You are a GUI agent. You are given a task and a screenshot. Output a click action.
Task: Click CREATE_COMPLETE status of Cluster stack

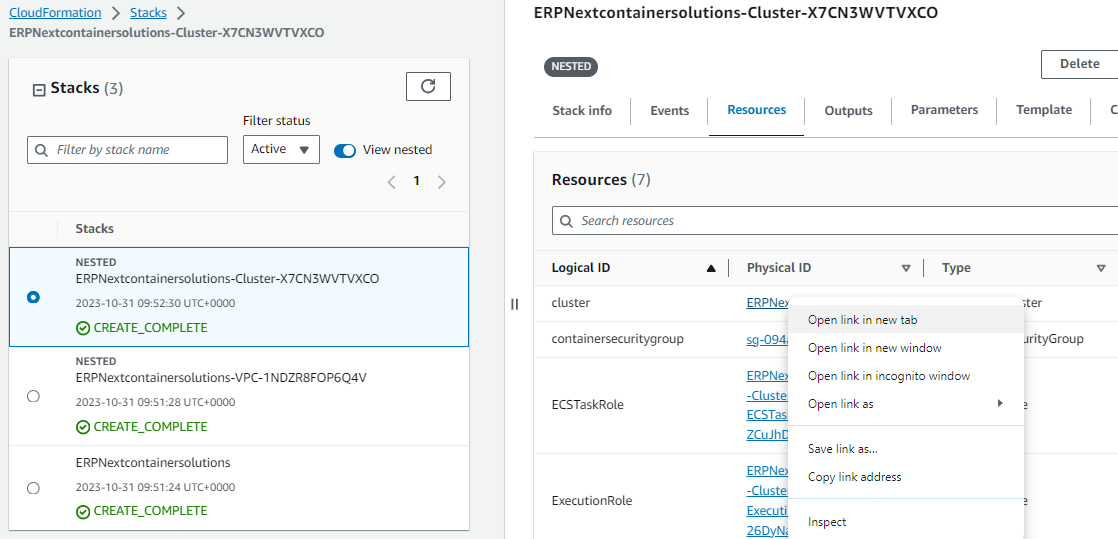142,328
